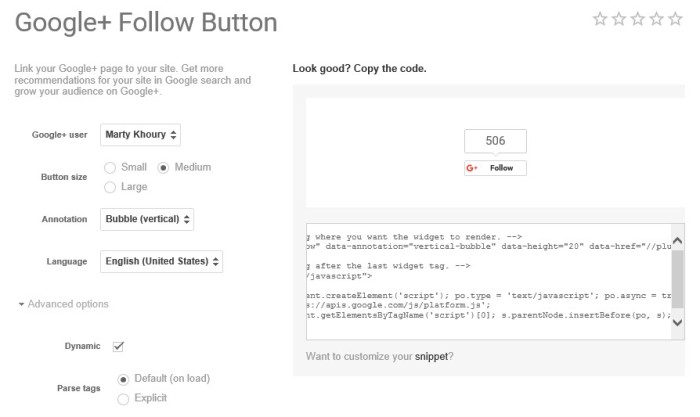The width and height of the screenshot is (700, 417).
Task: Click the 506 follower count bubble
Action: [x=495, y=141]
